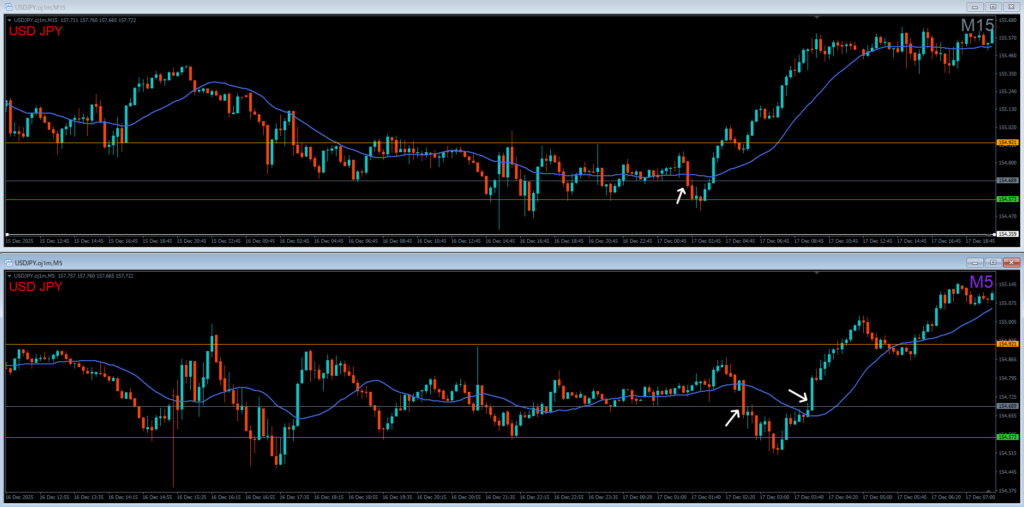Click the purple M5 timeframe label
The image size is (1024, 507).
(x=980, y=283)
